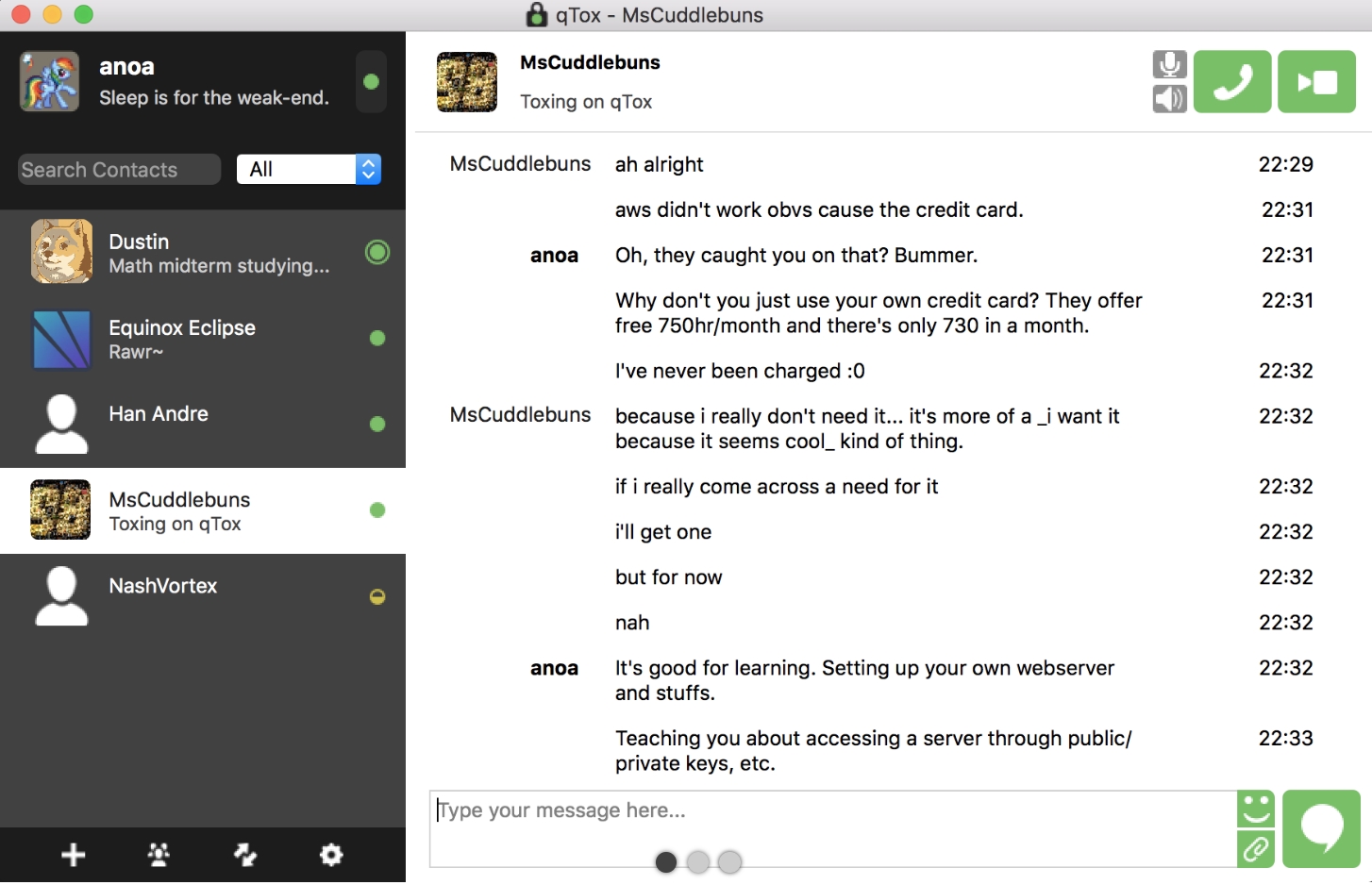Open the All contacts filter dropdown
Screen dimensions: 1372x885
click(309, 169)
